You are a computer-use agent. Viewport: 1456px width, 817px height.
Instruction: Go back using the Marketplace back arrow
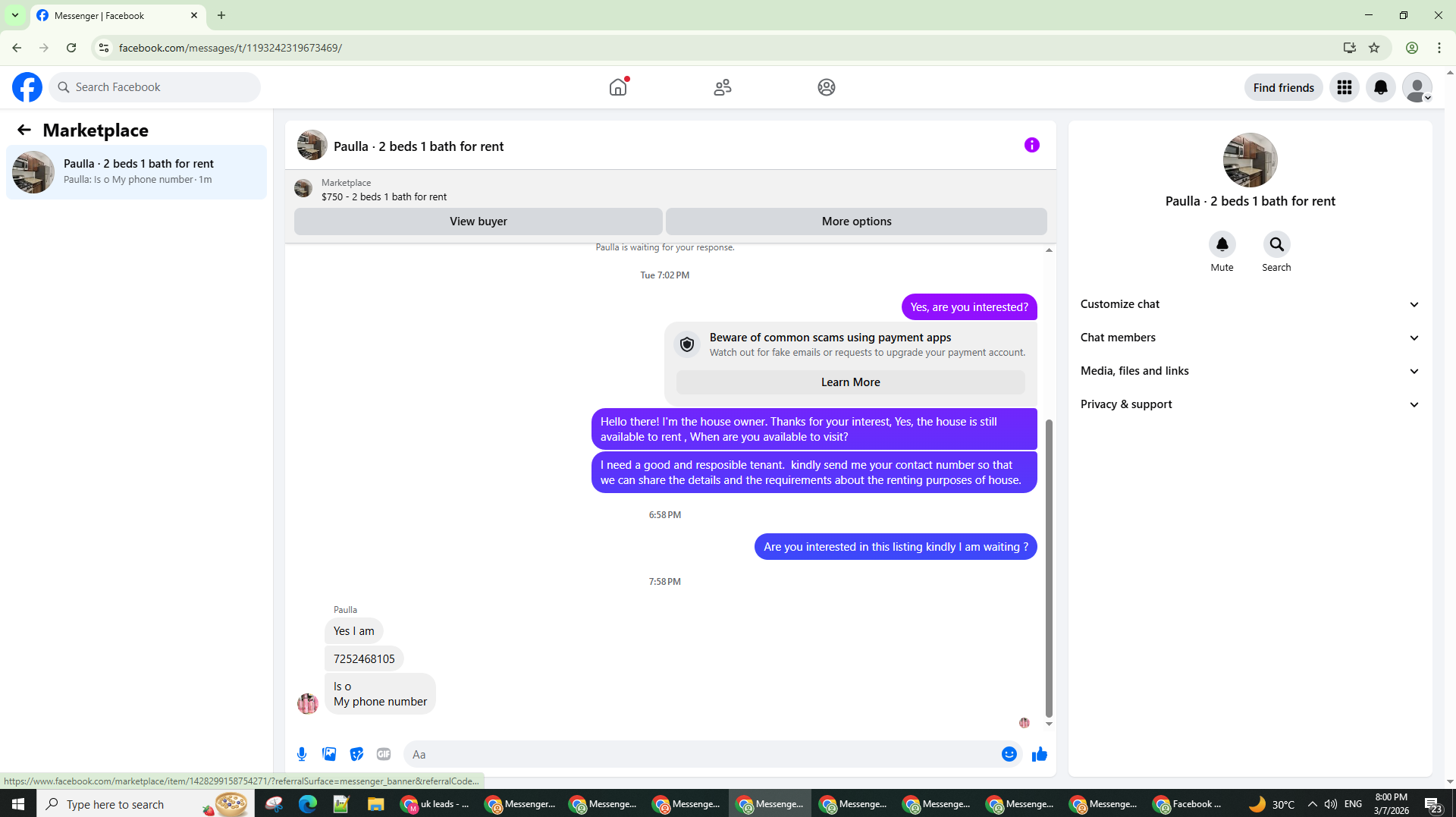pos(24,130)
